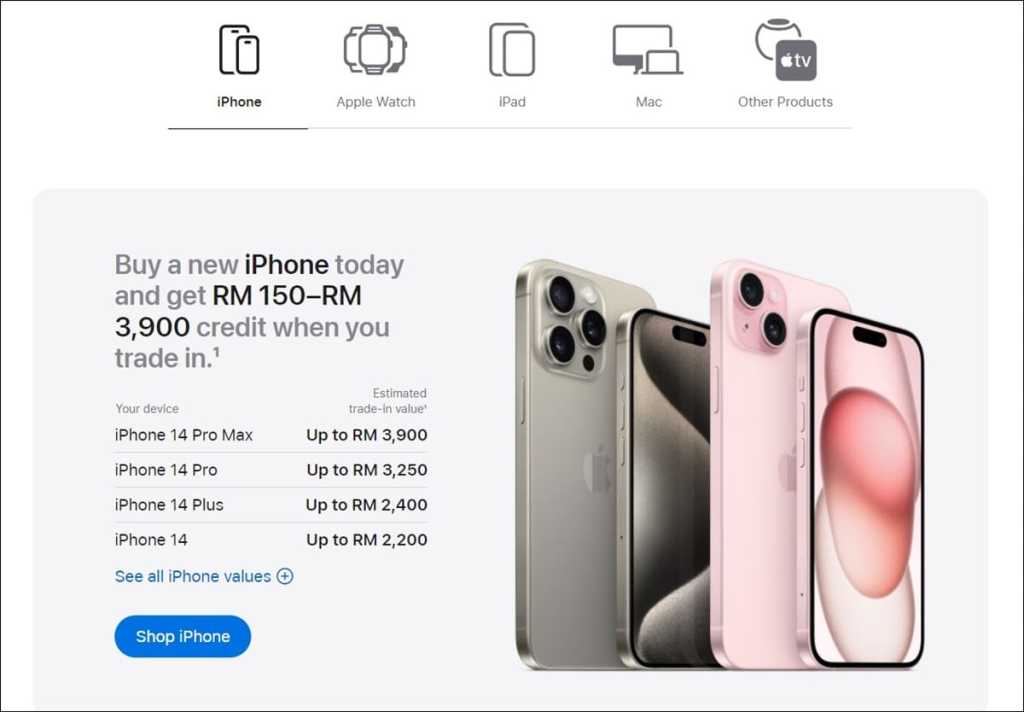The width and height of the screenshot is (1024, 712).
Task: Click the footnote 1 after trade in
Action: click(x=216, y=351)
